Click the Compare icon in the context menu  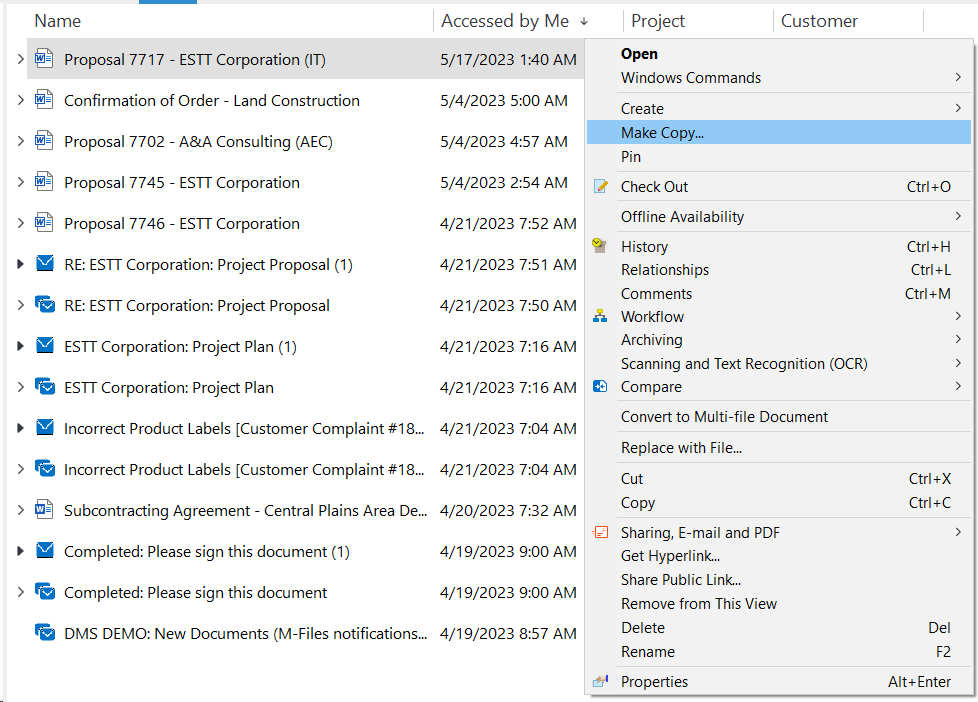point(600,386)
